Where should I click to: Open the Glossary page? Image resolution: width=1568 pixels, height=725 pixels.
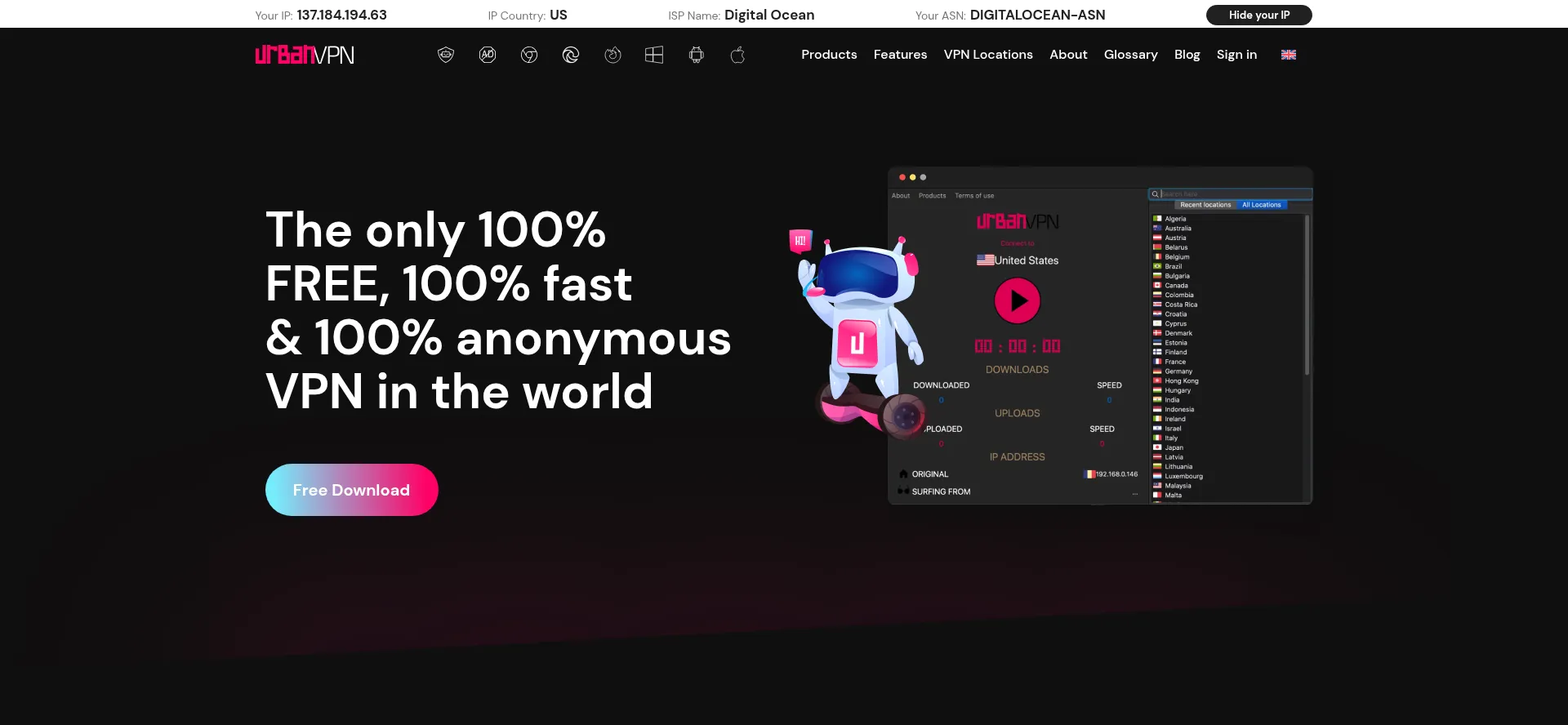[x=1130, y=55]
